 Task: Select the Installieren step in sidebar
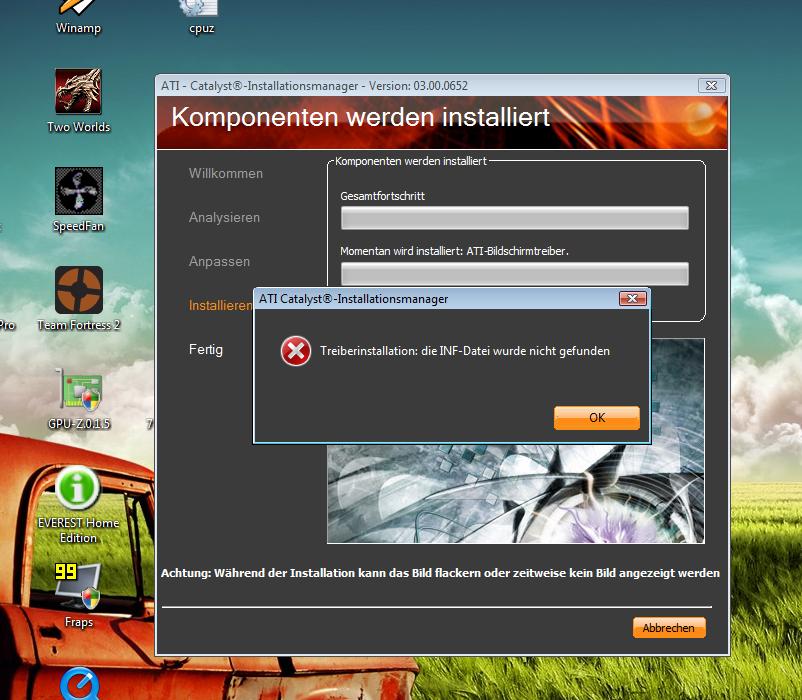pyautogui.click(x=220, y=305)
